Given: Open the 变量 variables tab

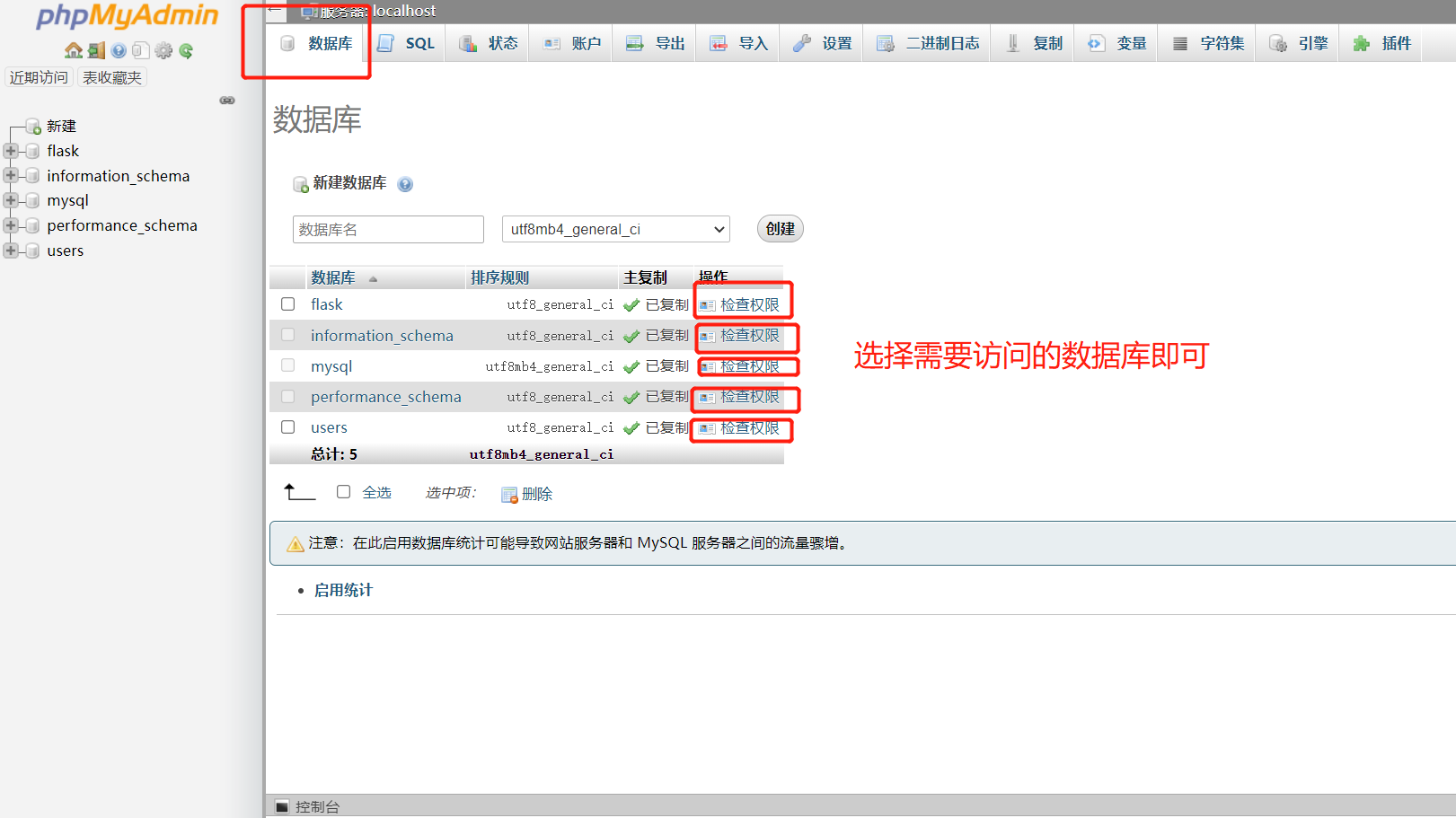Looking at the screenshot, I should (x=1116, y=43).
